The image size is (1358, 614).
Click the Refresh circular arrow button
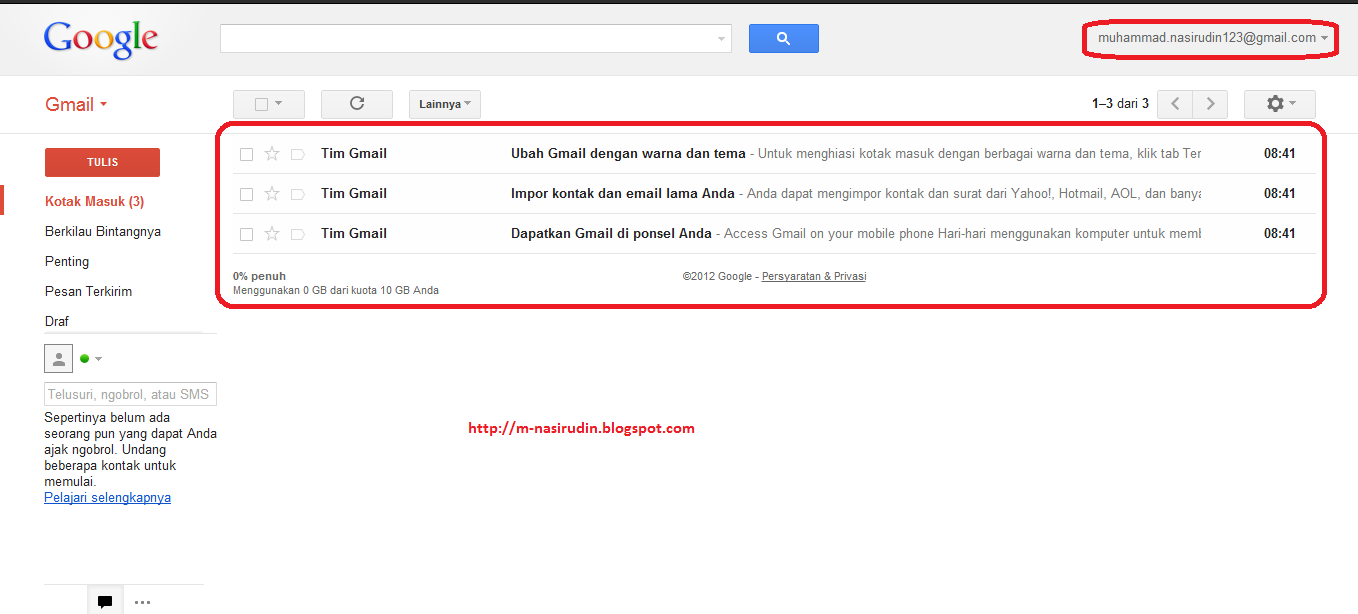(357, 104)
